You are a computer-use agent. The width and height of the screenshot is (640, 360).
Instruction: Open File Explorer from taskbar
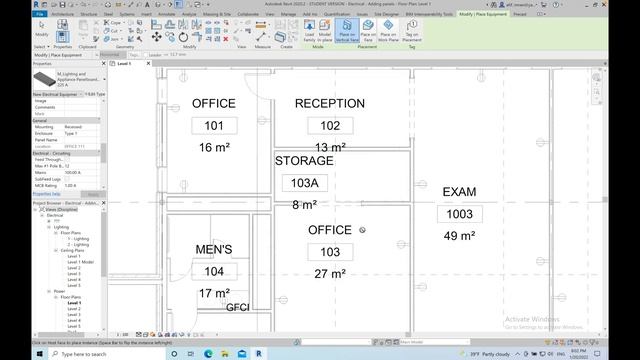click(225, 353)
